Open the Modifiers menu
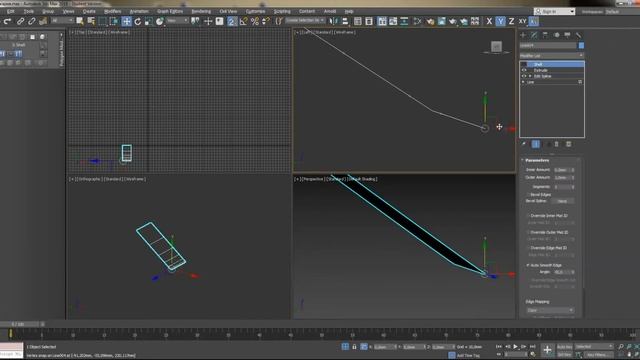This screenshot has width=640, height=360. pos(113,11)
